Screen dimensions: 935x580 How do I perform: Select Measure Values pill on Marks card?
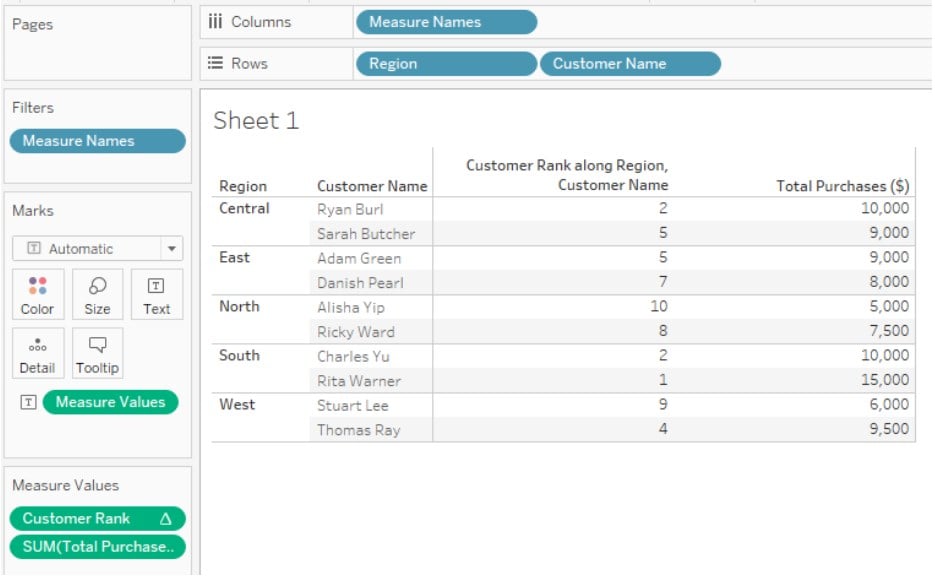tap(110, 402)
